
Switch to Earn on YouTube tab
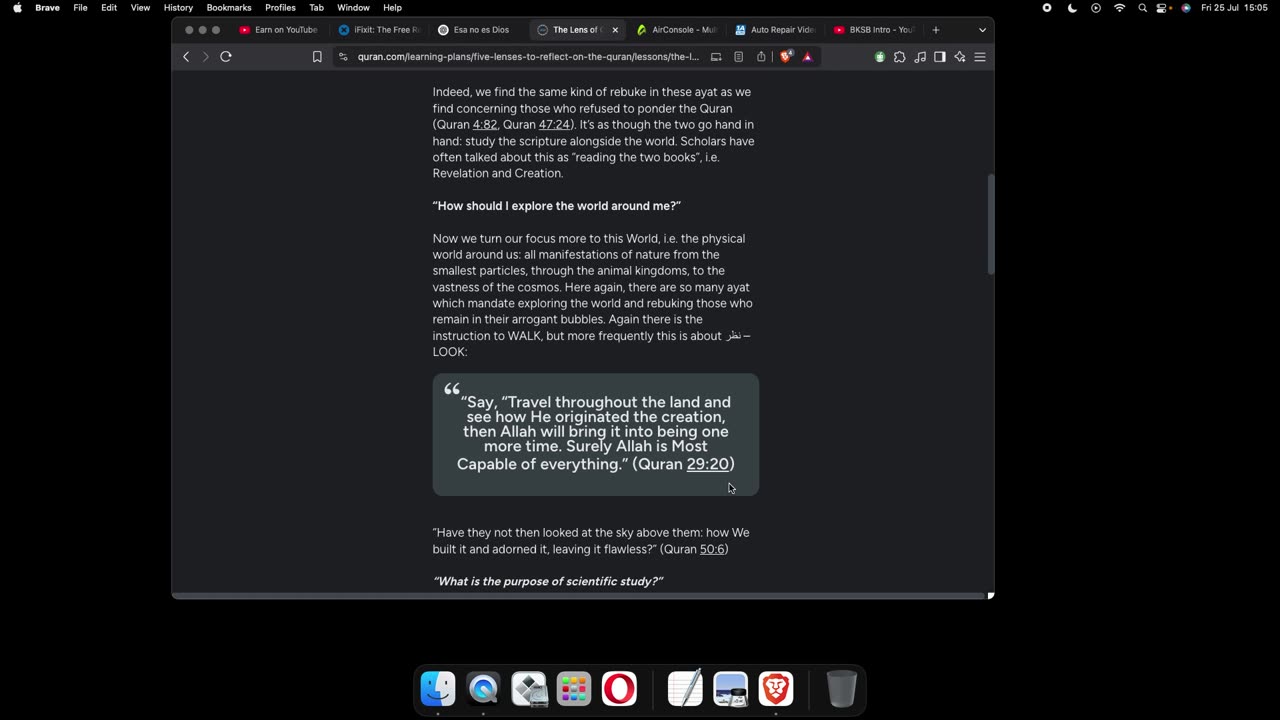(279, 30)
